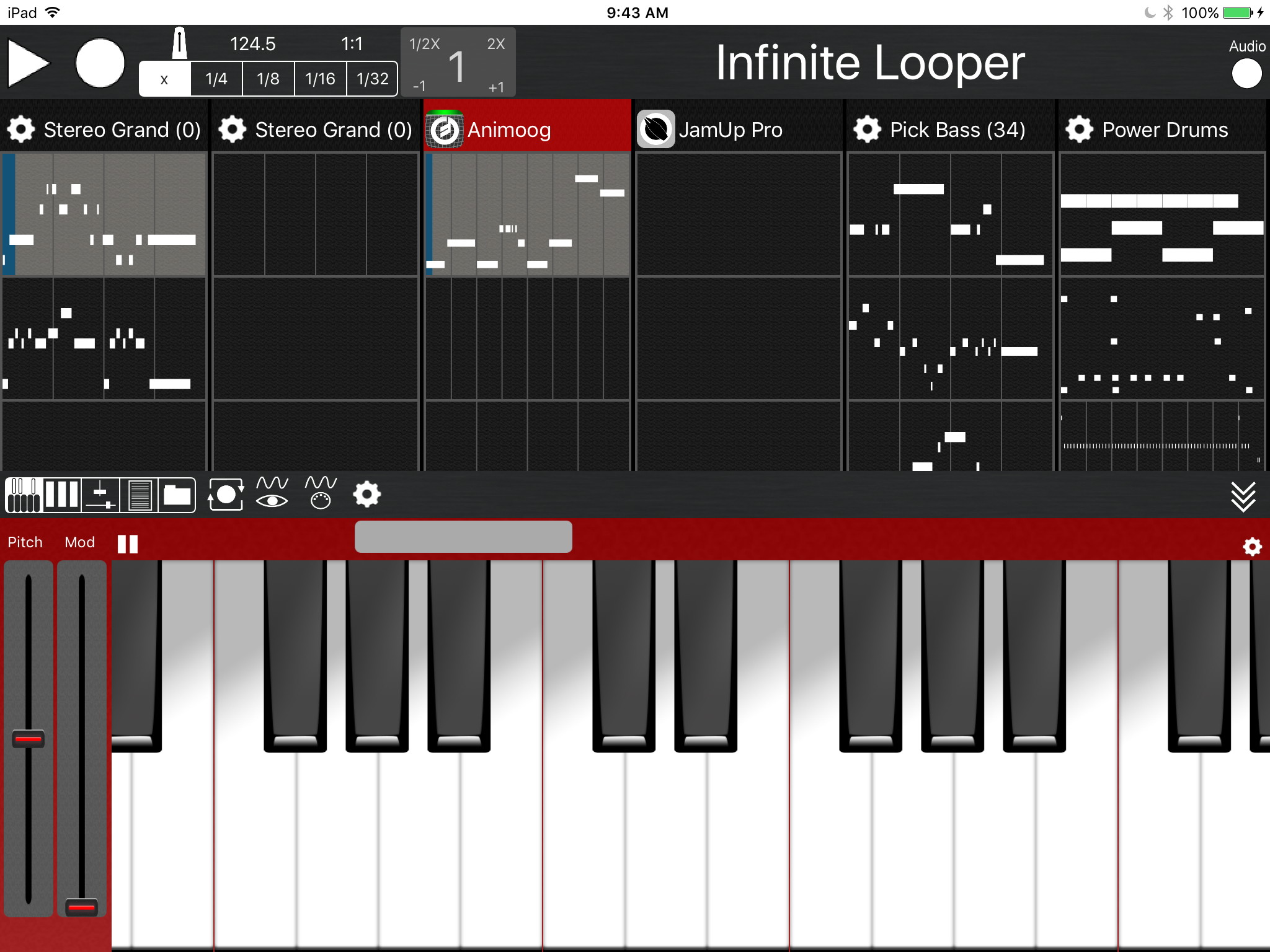This screenshot has width=1270, height=952.
Task: Open the folder files icon
Action: pyautogui.click(x=177, y=495)
